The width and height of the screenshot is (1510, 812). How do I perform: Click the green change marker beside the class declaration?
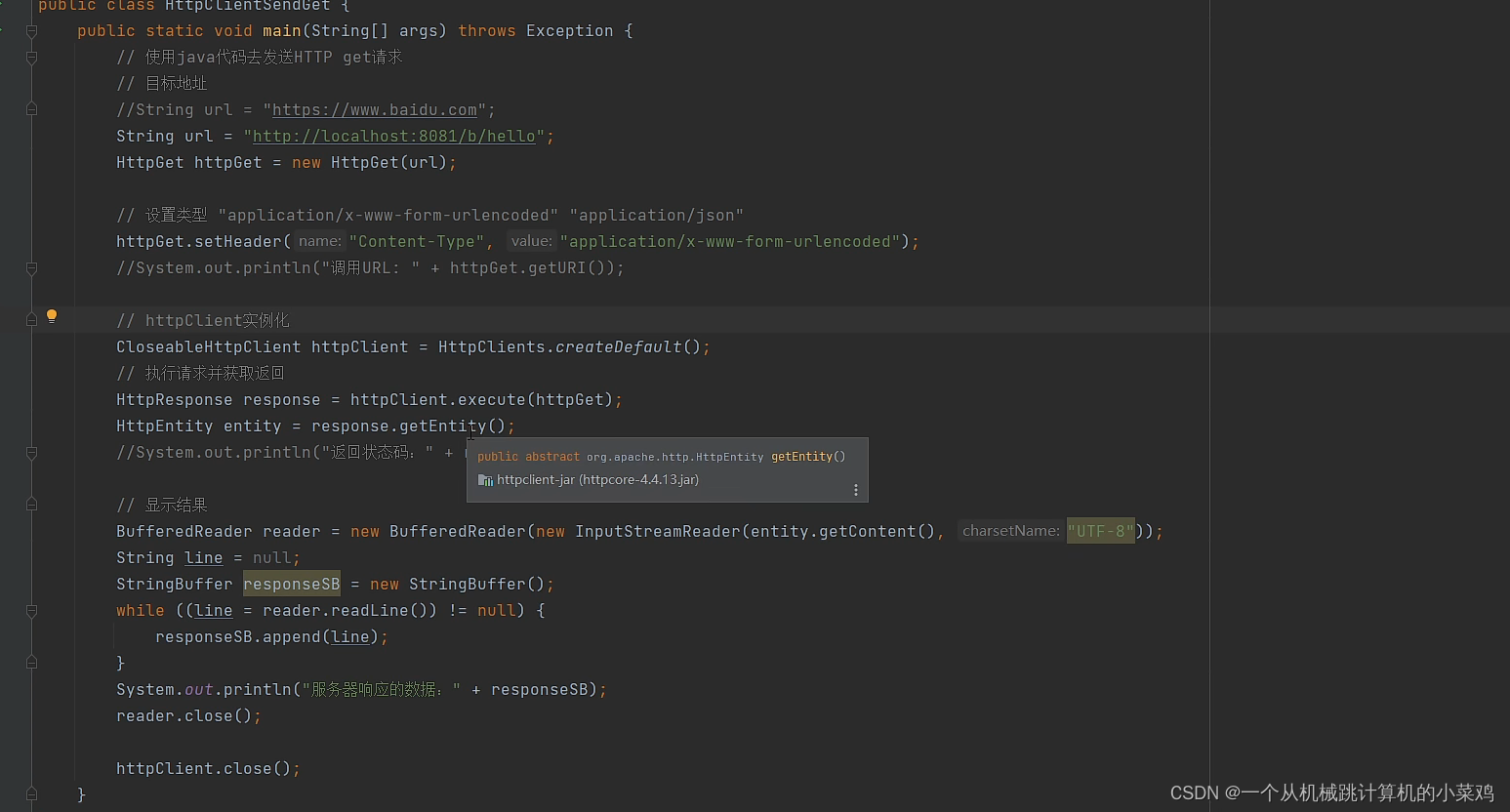click(x=4, y=7)
